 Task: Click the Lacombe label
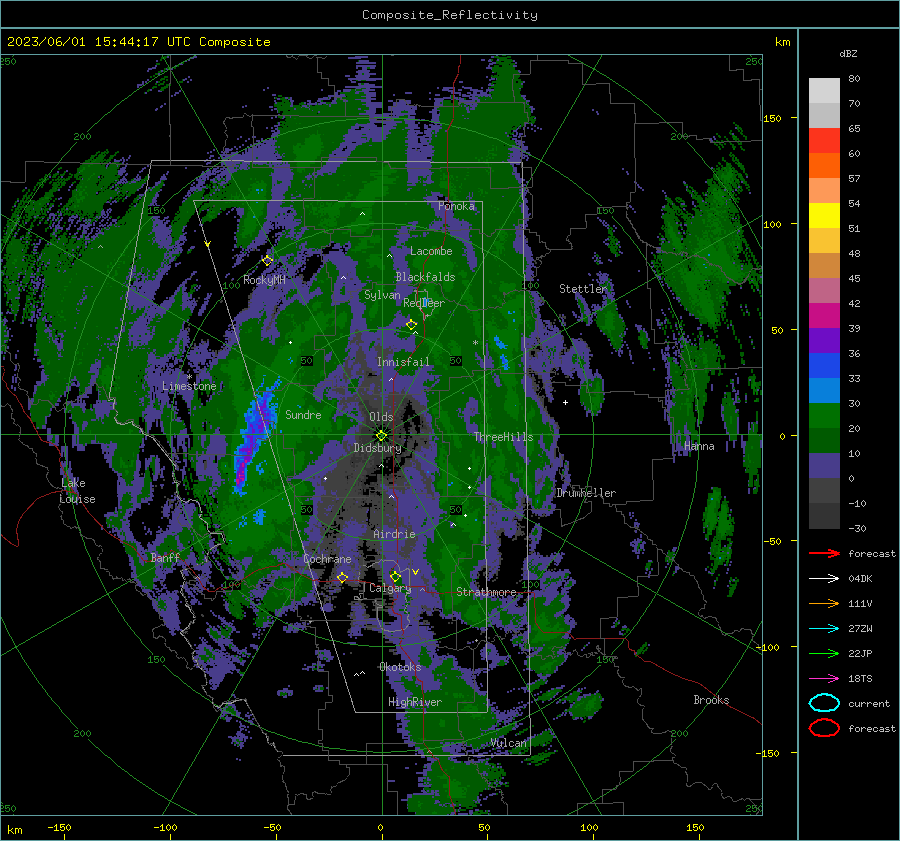click(431, 251)
